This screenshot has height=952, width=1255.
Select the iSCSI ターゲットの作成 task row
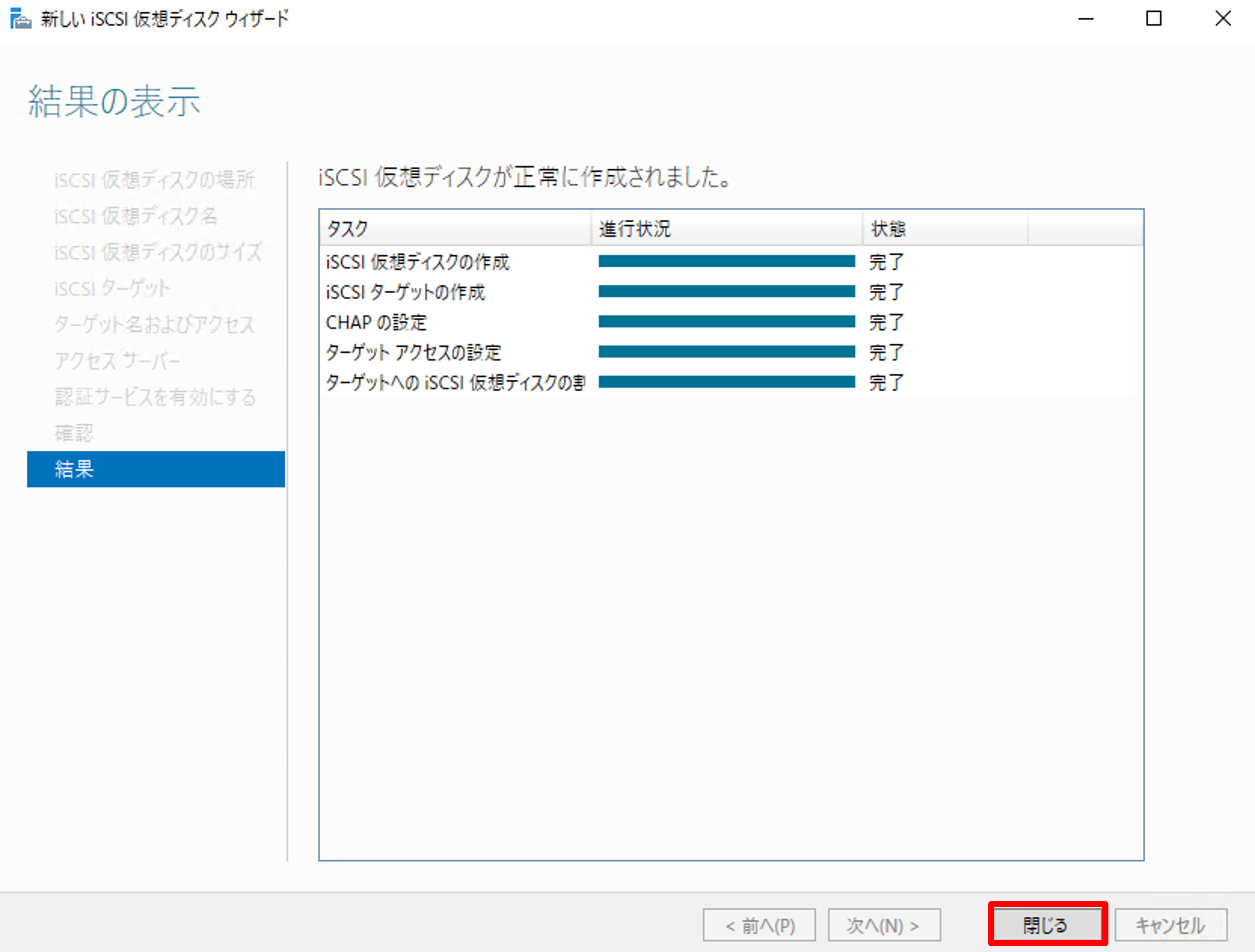[731, 291]
